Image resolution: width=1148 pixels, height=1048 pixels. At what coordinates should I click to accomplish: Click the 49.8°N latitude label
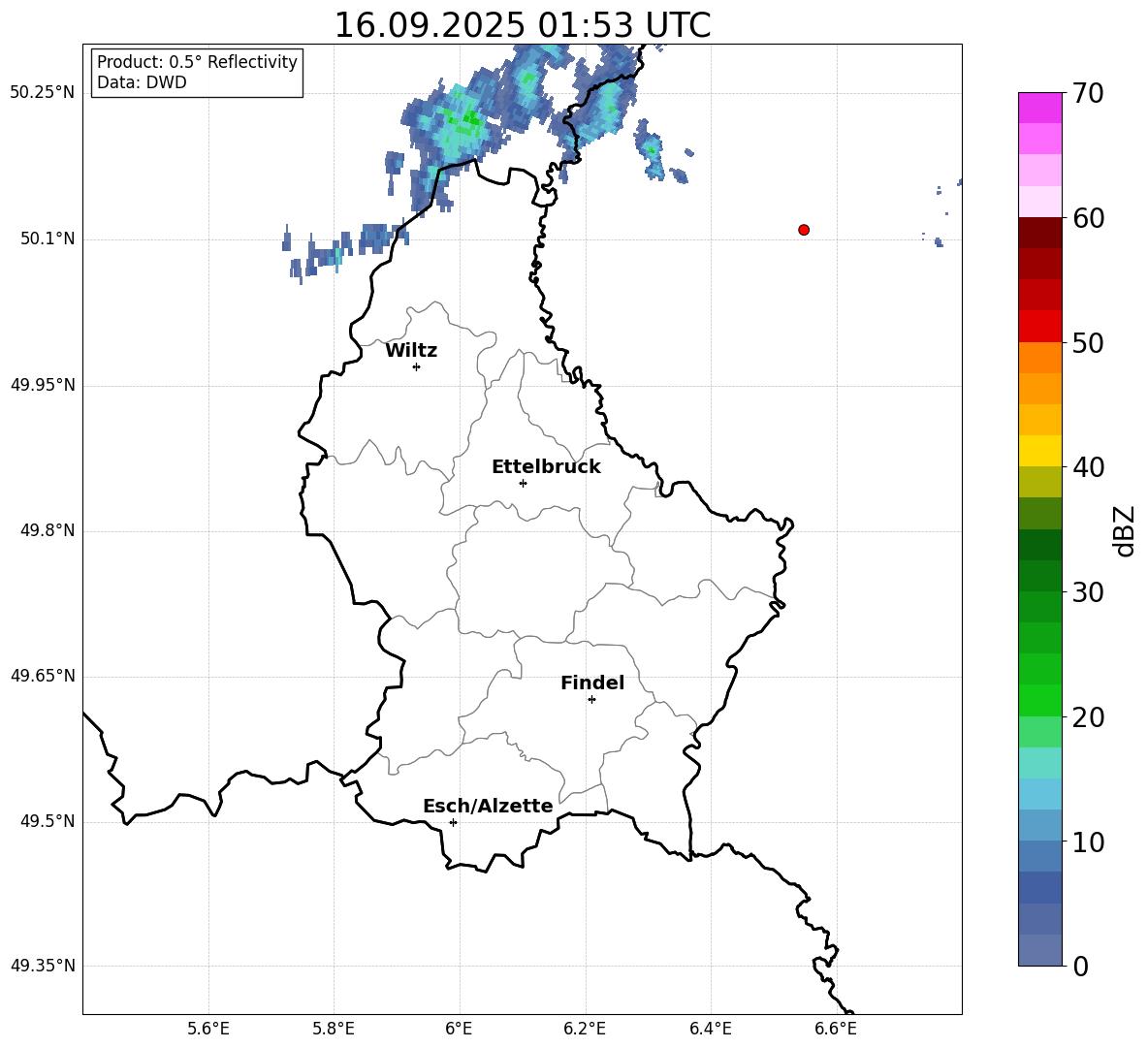pyautogui.click(x=48, y=530)
